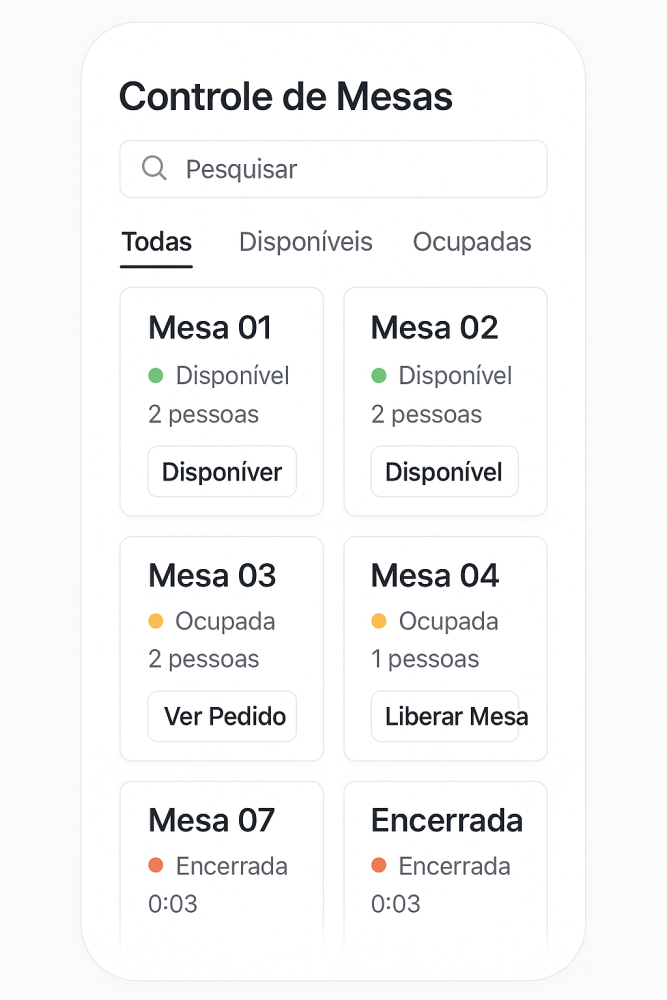Screen dimensions: 667x1000
Task: Click the green status dot on Mesa 01
Action: [156, 376]
